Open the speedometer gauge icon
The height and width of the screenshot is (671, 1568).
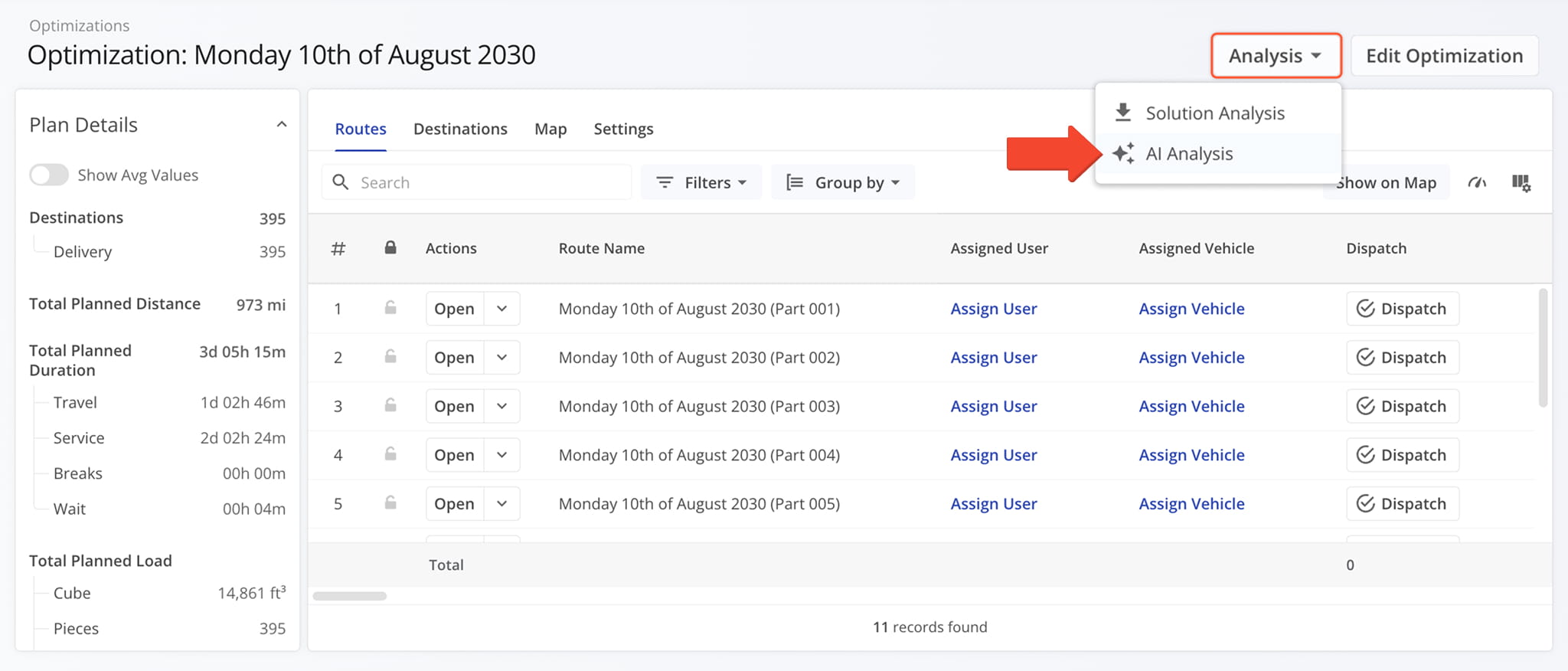pos(1477,182)
